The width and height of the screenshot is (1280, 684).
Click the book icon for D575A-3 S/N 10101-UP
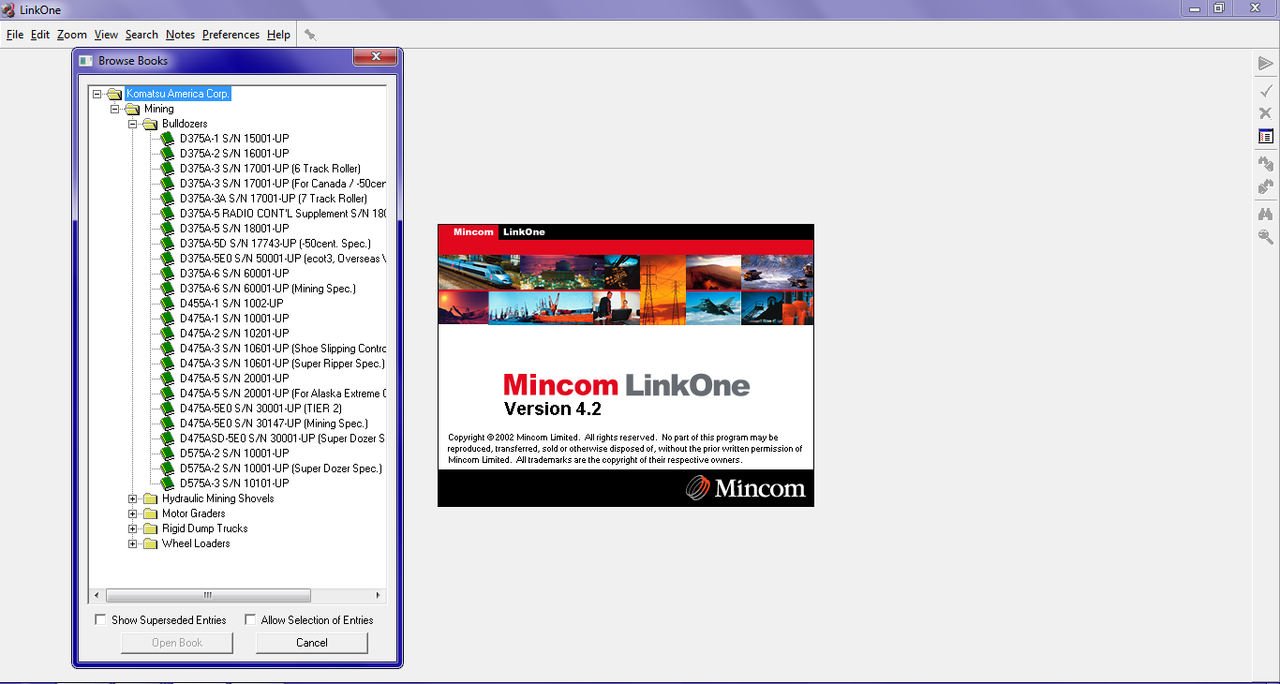[168, 483]
